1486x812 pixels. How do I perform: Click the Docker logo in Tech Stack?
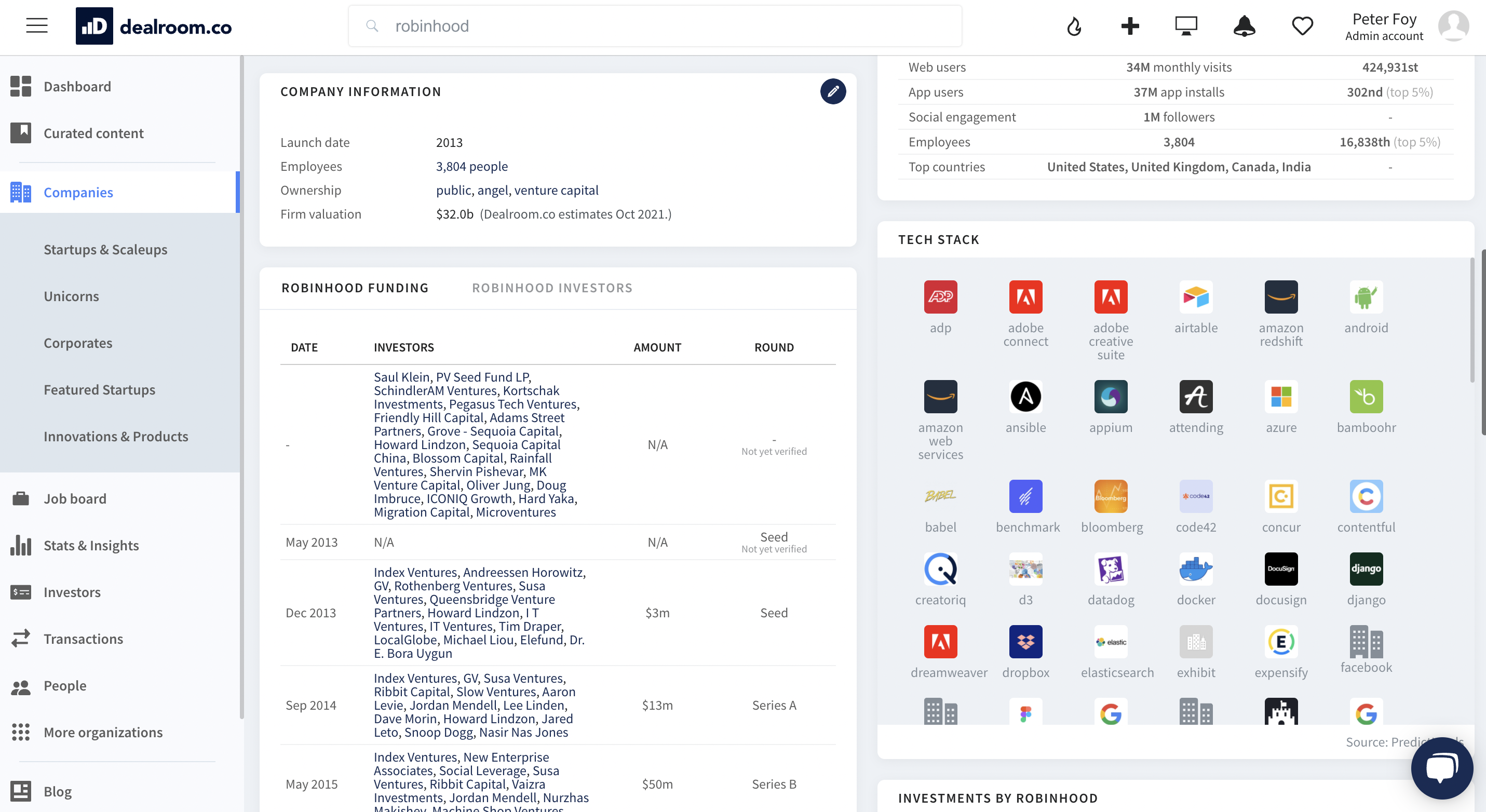1196,569
